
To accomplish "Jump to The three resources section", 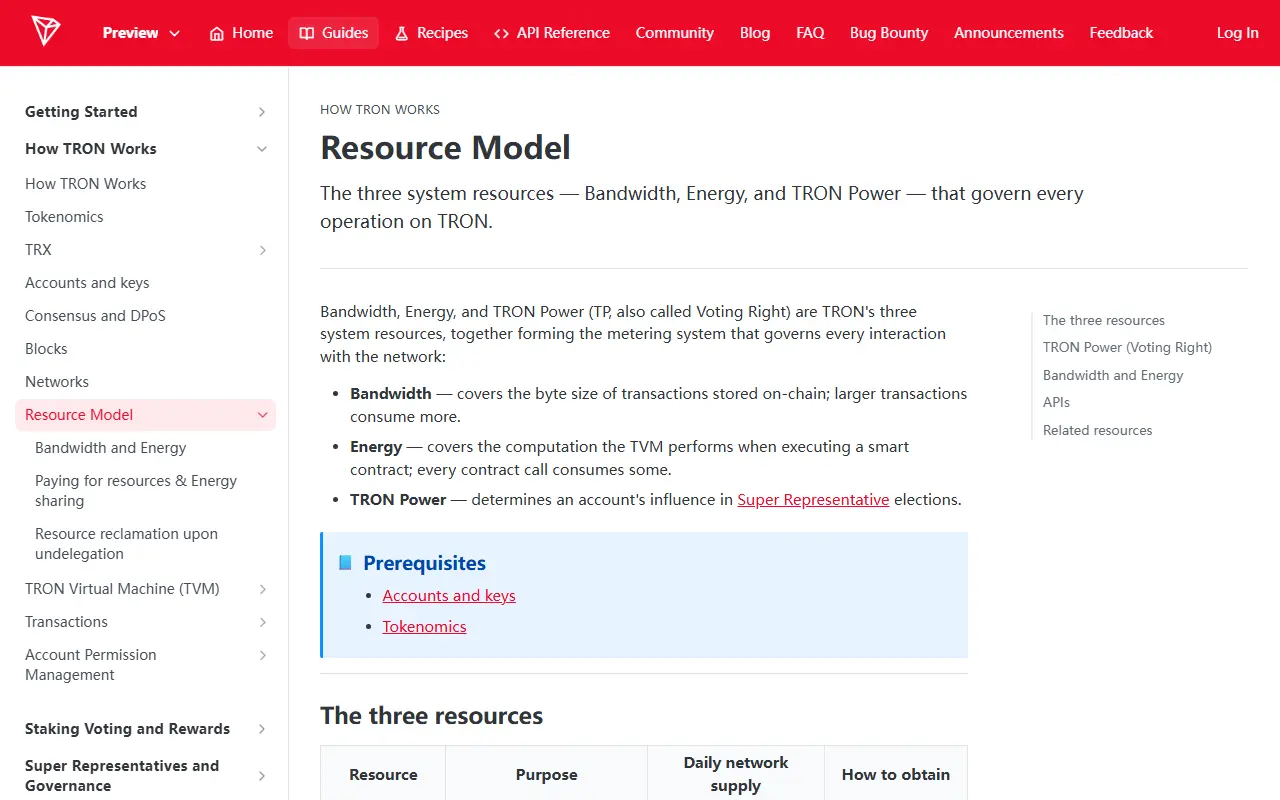I will coord(1104,320).
